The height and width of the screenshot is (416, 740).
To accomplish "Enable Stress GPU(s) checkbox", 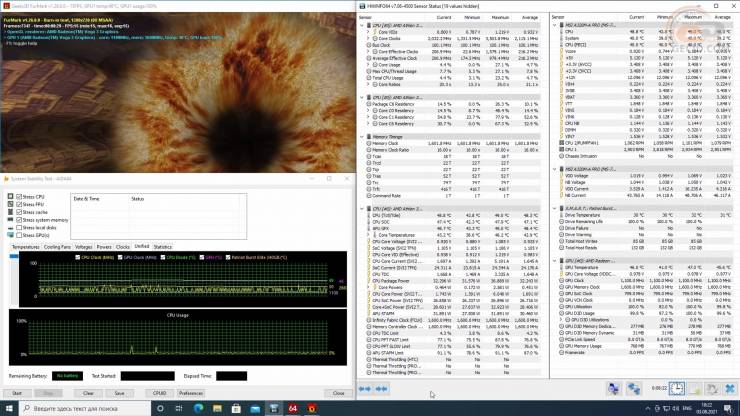I will point(19,235).
